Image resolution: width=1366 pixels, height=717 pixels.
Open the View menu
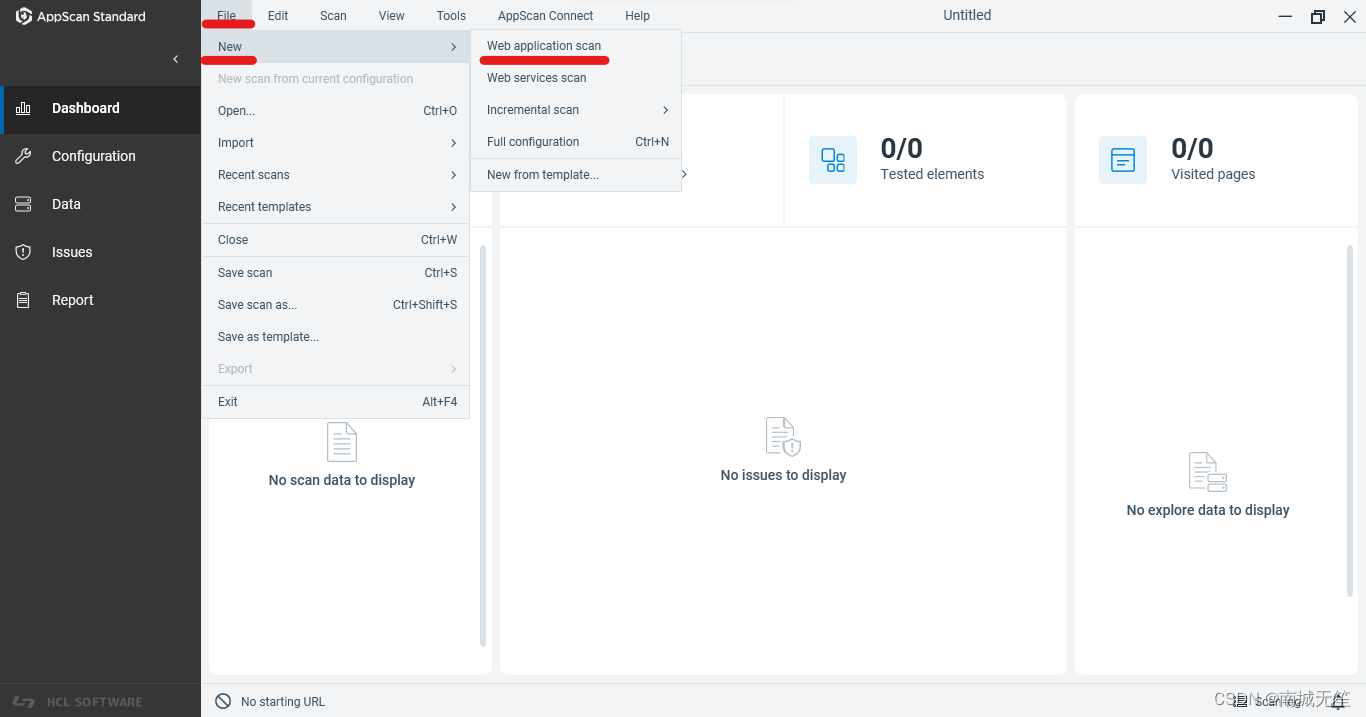pos(392,16)
